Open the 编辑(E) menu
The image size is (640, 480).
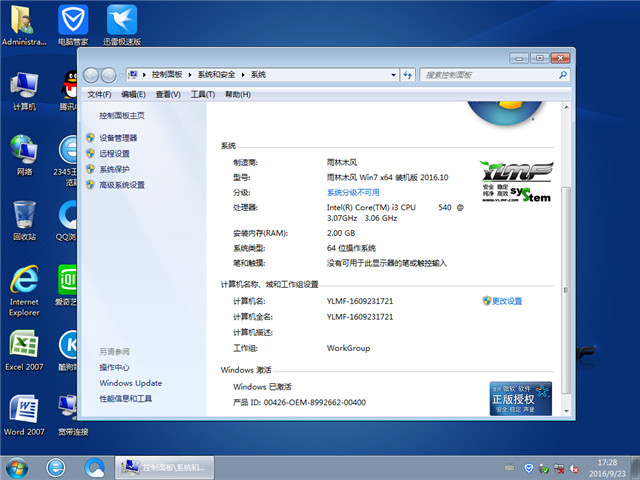[133, 95]
